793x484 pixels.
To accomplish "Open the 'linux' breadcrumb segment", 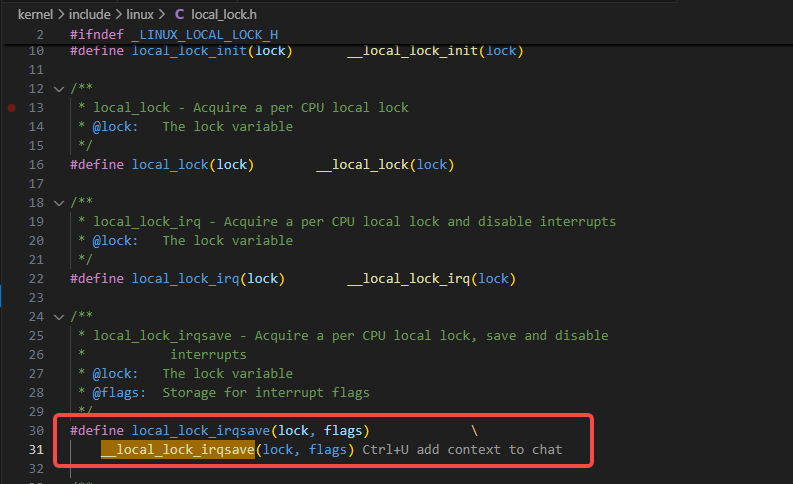I will coord(140,15).
